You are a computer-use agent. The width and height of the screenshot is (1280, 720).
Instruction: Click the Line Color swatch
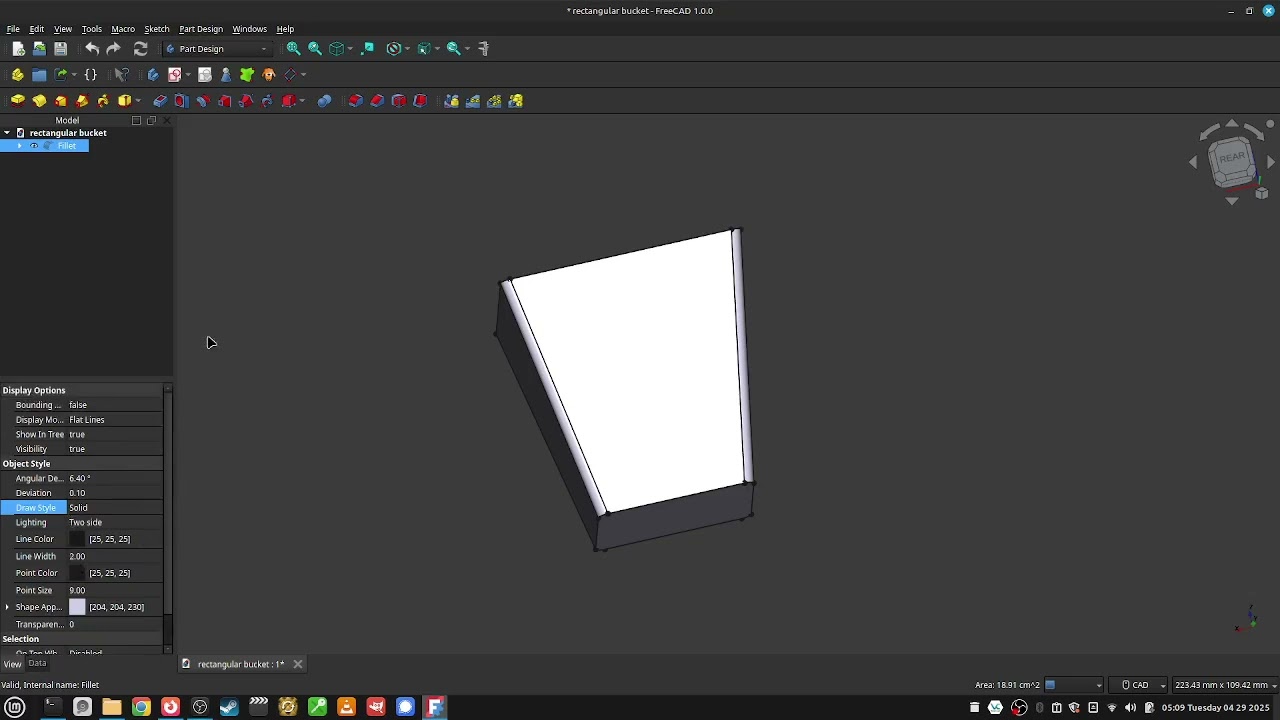pos(77,539)
